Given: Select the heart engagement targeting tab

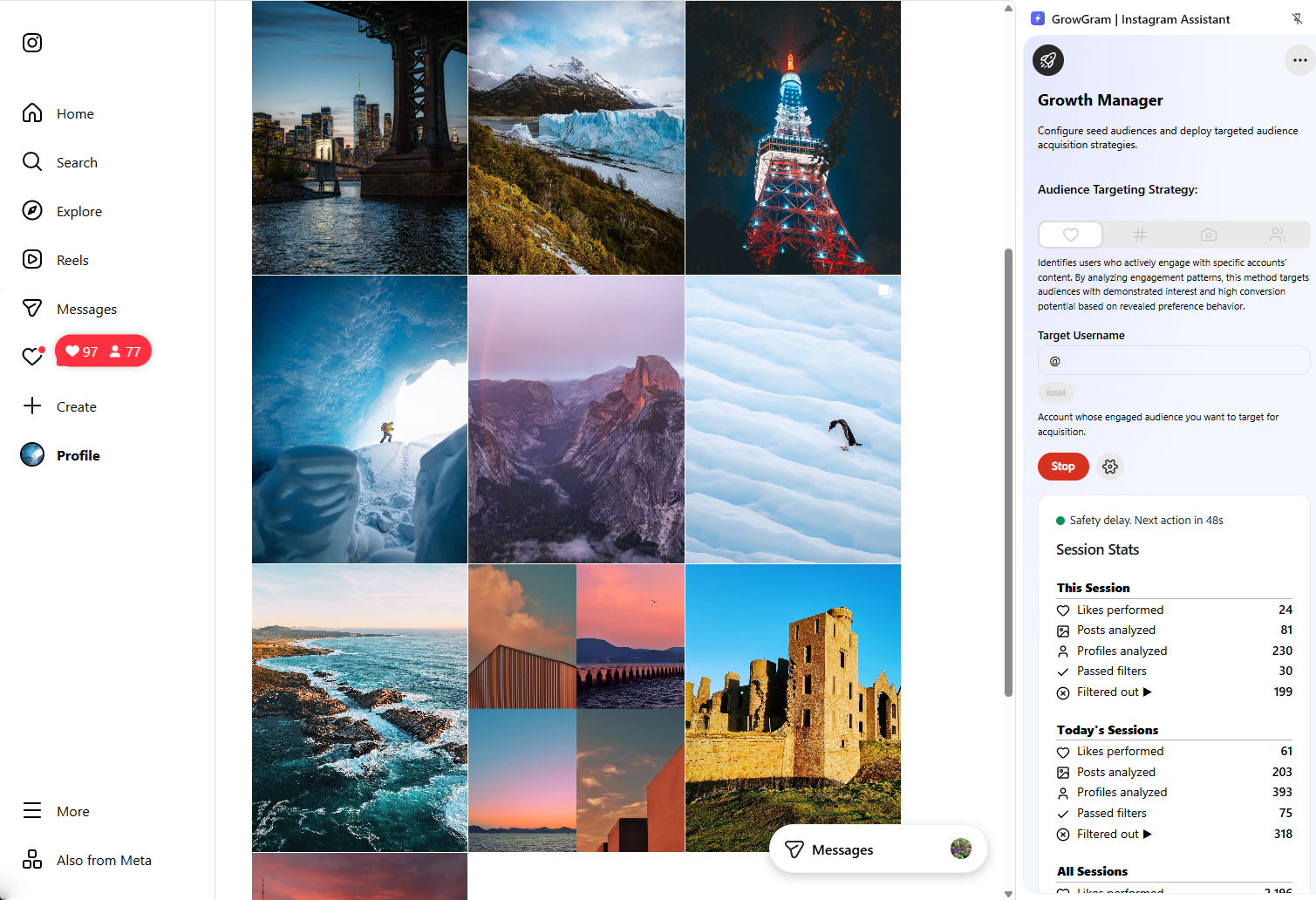Looking at the screenshot, I should [x=1071, y=235].
